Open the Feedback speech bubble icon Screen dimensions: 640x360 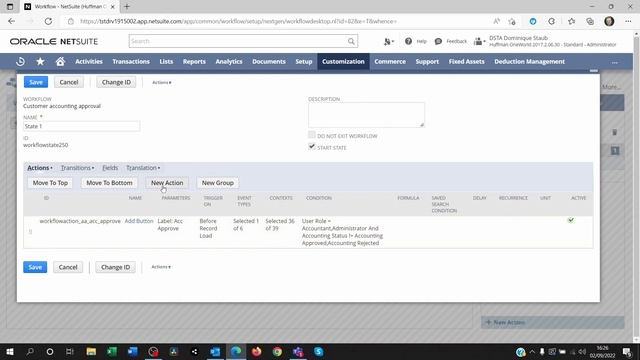pos(438,41)
